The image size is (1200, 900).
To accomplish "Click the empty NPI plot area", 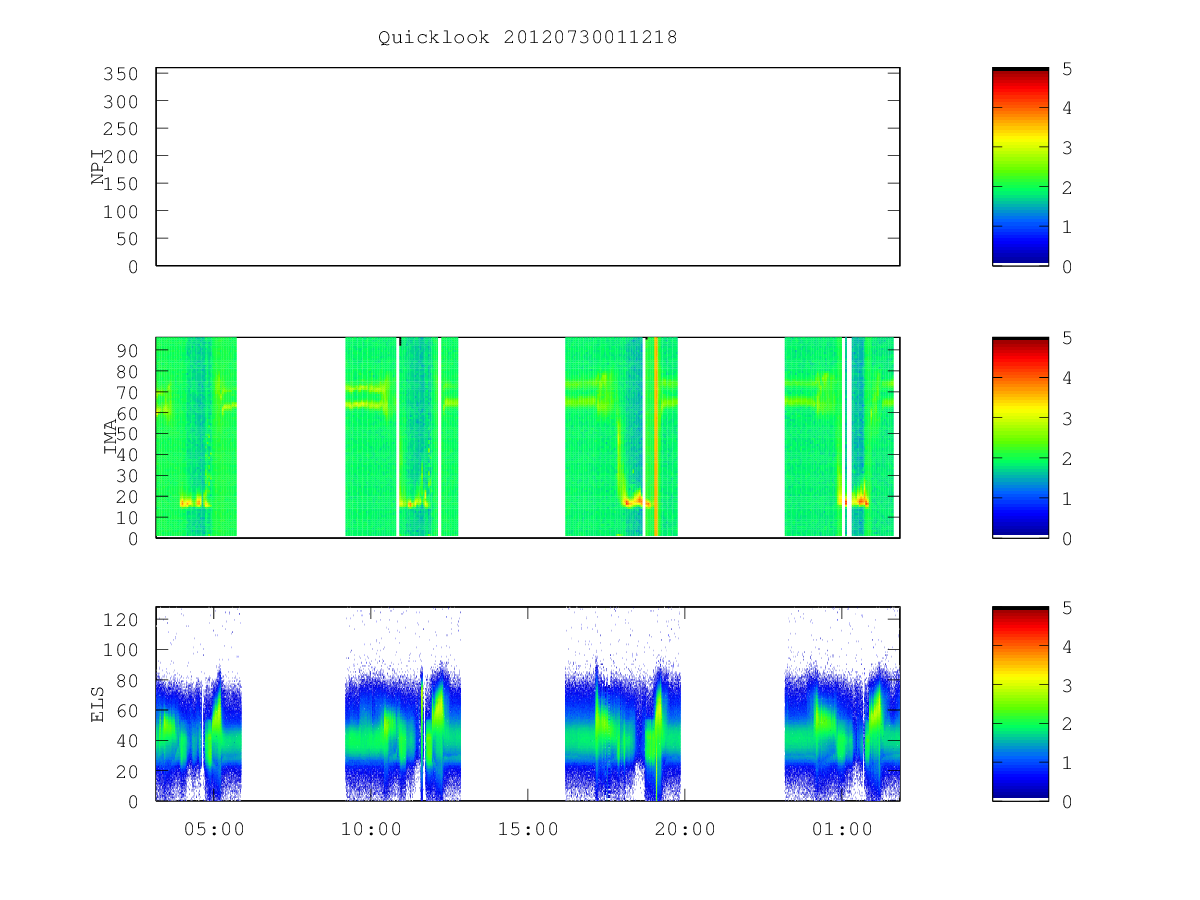I will tap(528, 167).
